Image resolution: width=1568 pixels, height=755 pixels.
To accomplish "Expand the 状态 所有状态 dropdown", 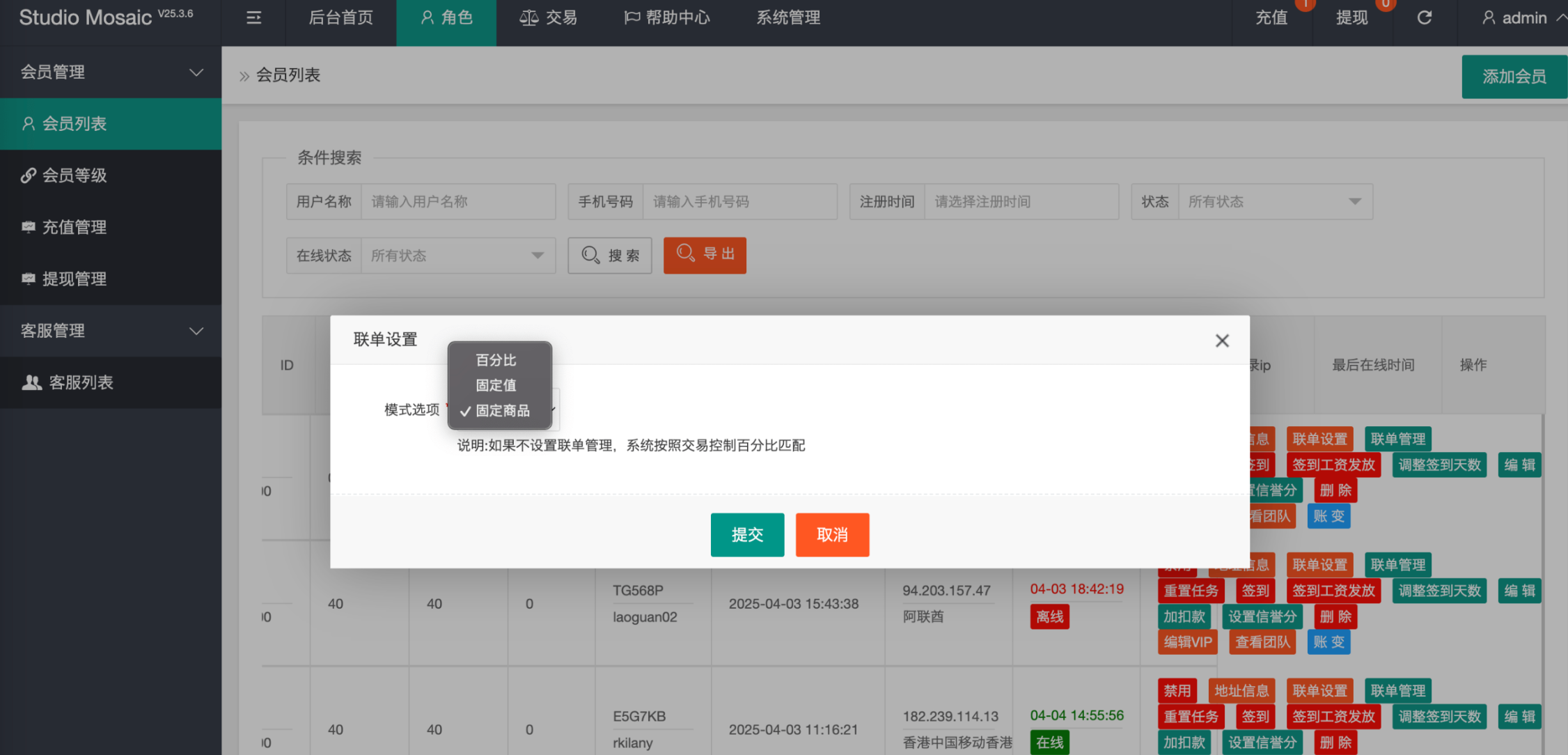I will tap(1274, 202).
